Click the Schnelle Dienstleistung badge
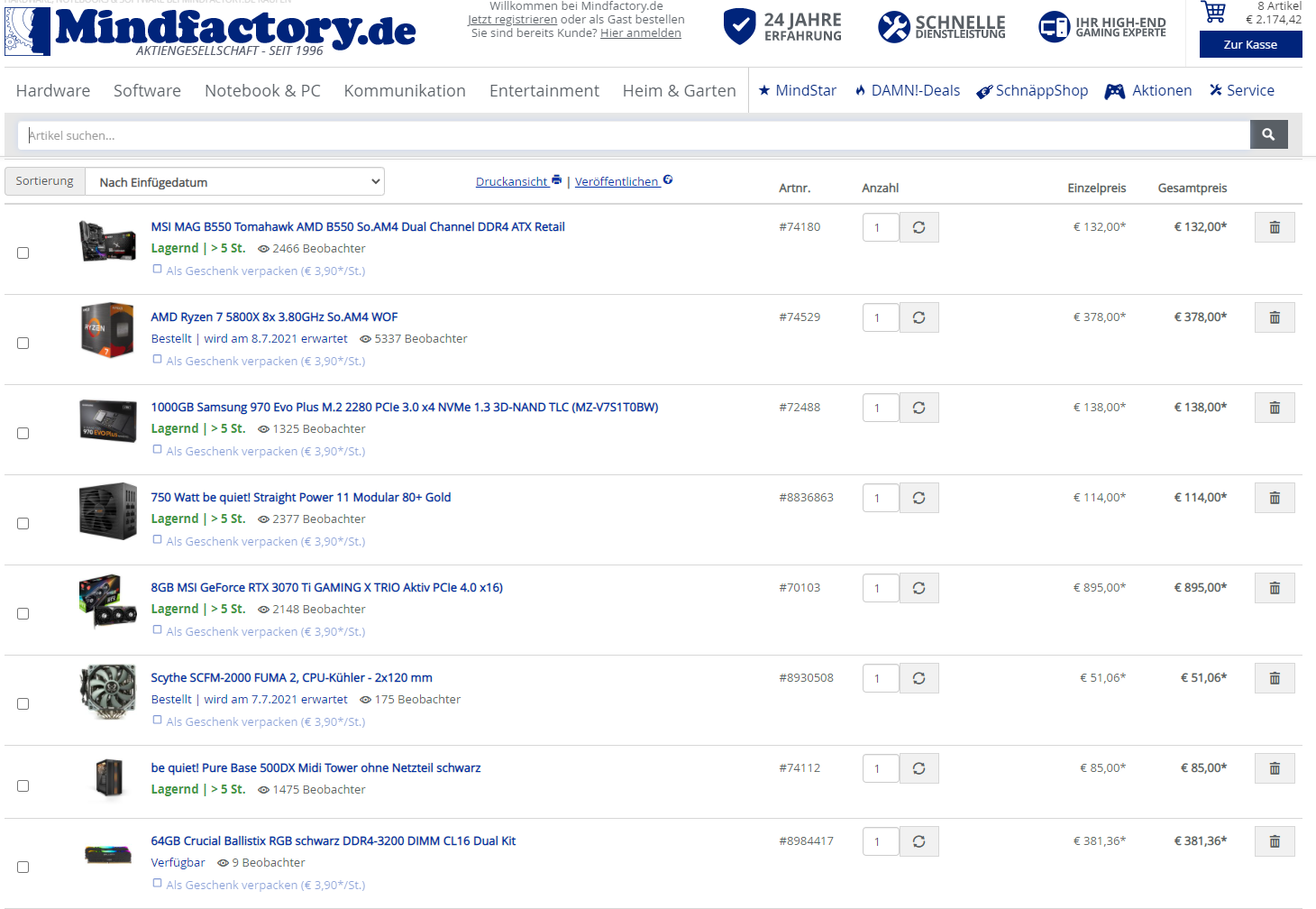Image resolution: width=1316 pixels, height=909 pixels. (942, 27)
